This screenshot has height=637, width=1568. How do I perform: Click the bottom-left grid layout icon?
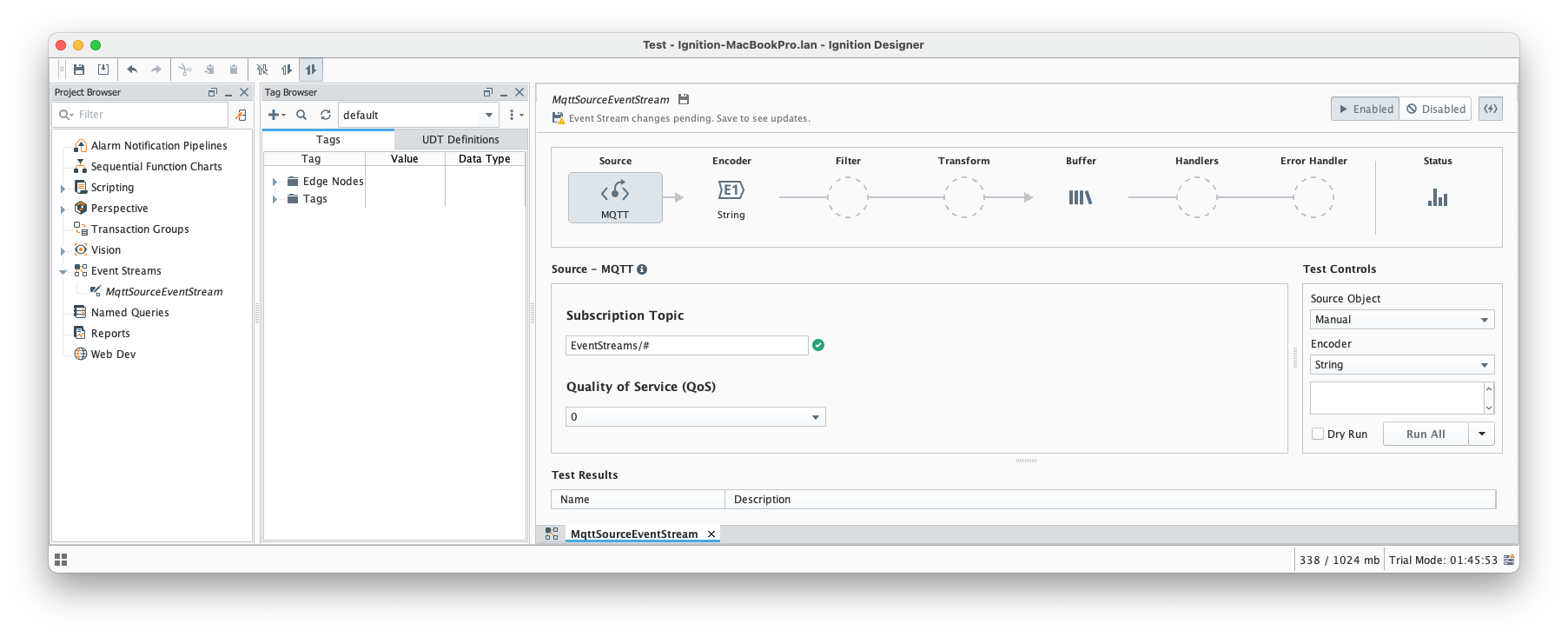(x=61, y=560)
